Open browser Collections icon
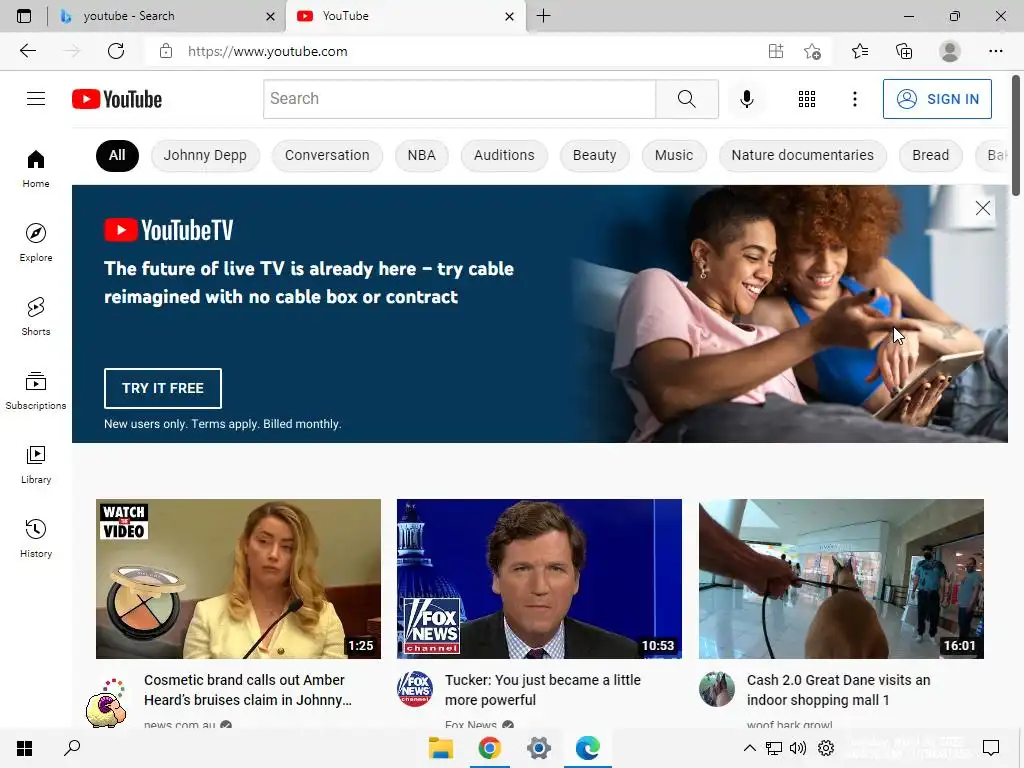 point(904,51)
